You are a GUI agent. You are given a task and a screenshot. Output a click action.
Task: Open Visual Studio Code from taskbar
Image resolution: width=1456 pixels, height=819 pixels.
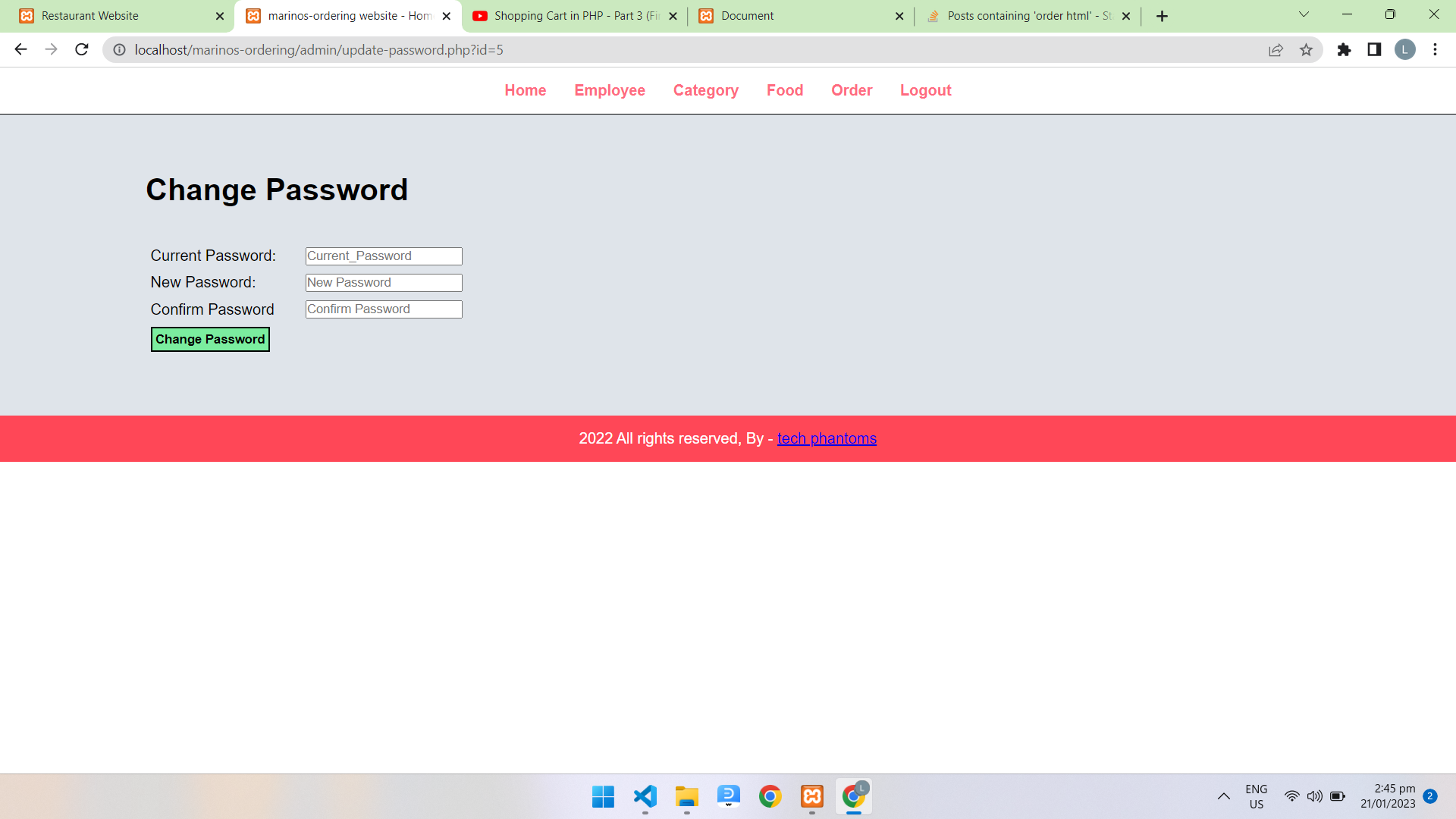click(645, 796)
